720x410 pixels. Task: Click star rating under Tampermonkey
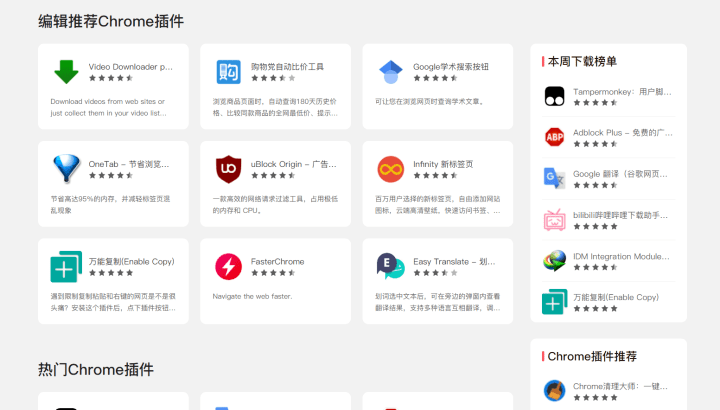(x=595, y=102)
